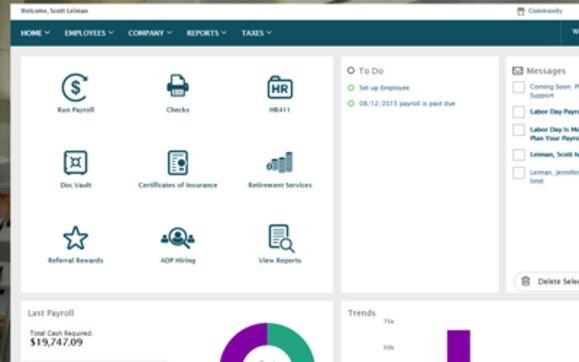Screen dimensions: 579x362
Task: Click the Welcome, Scott Leiman text
Action: tap(54, 11)
